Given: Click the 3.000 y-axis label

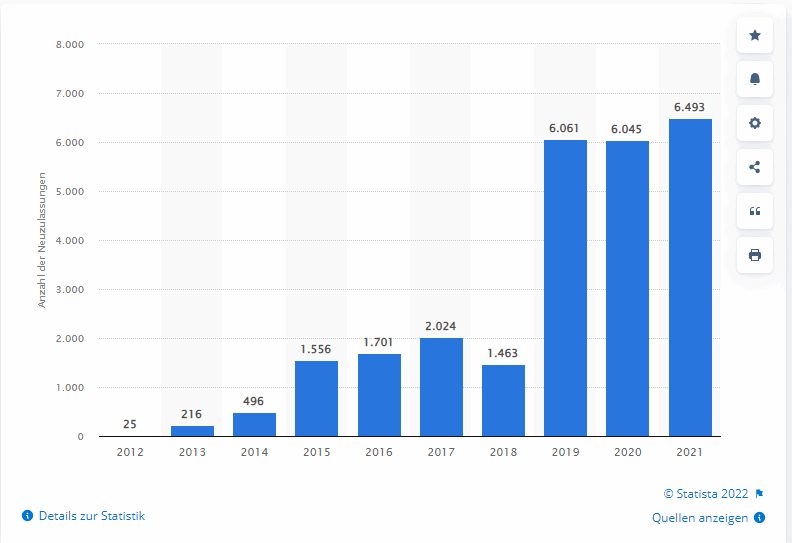Looking at the screenshot, I should pyautogui.click(x=70, y=289).
